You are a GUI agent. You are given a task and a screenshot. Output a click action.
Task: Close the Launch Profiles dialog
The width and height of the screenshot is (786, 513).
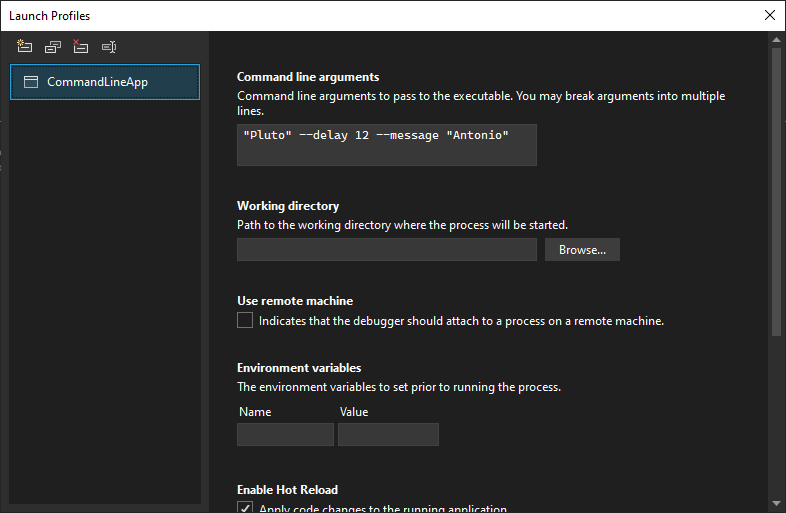[769, 15]
